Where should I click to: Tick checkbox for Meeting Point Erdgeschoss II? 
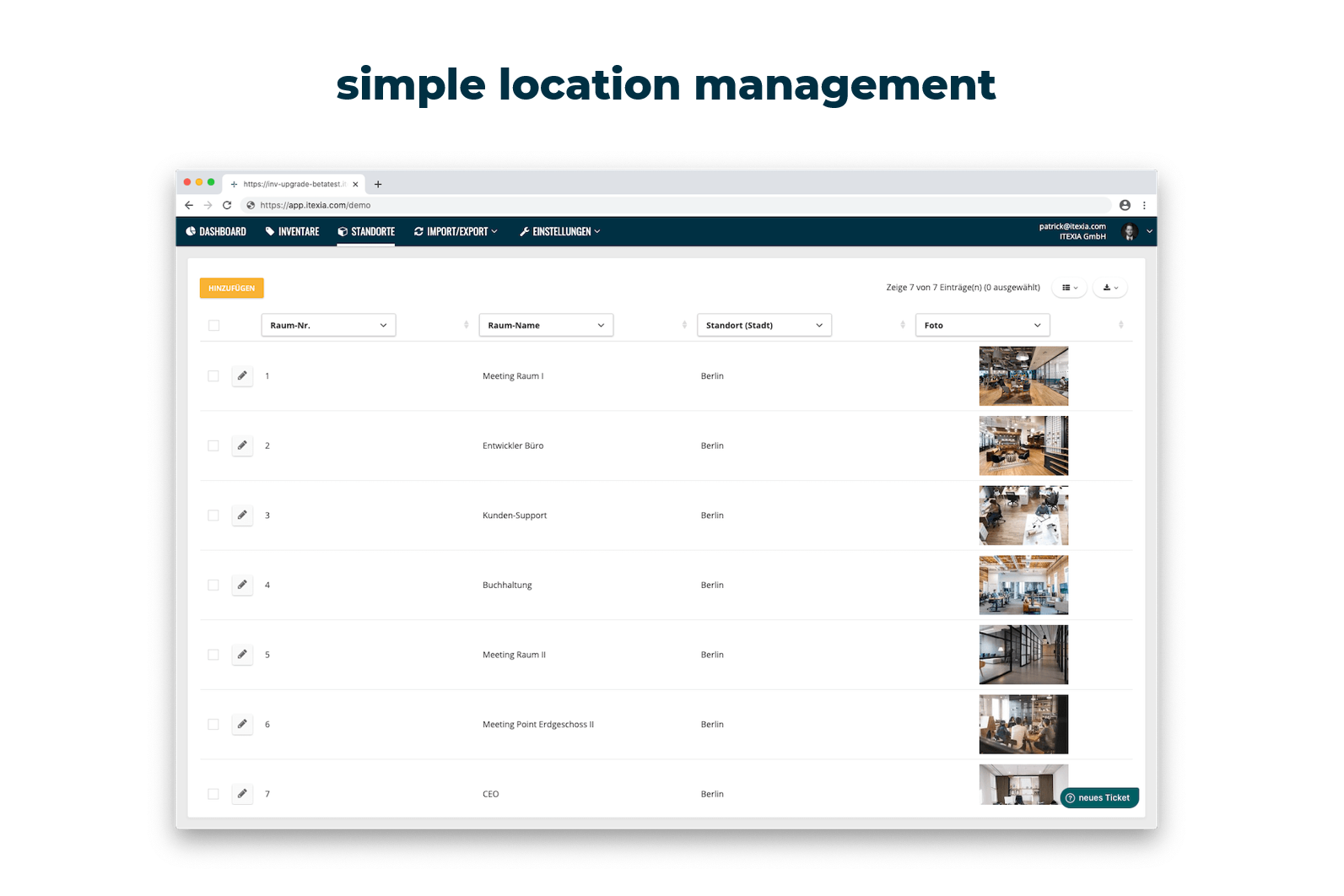pos(213,725)
